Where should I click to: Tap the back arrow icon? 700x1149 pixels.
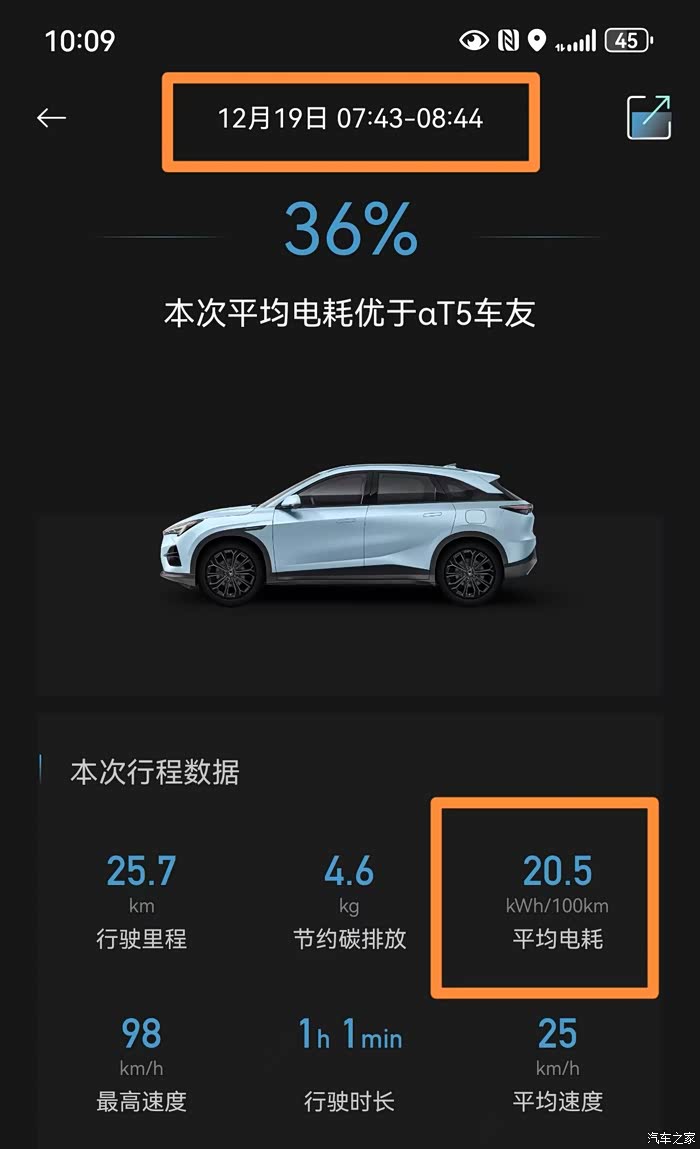51,117
